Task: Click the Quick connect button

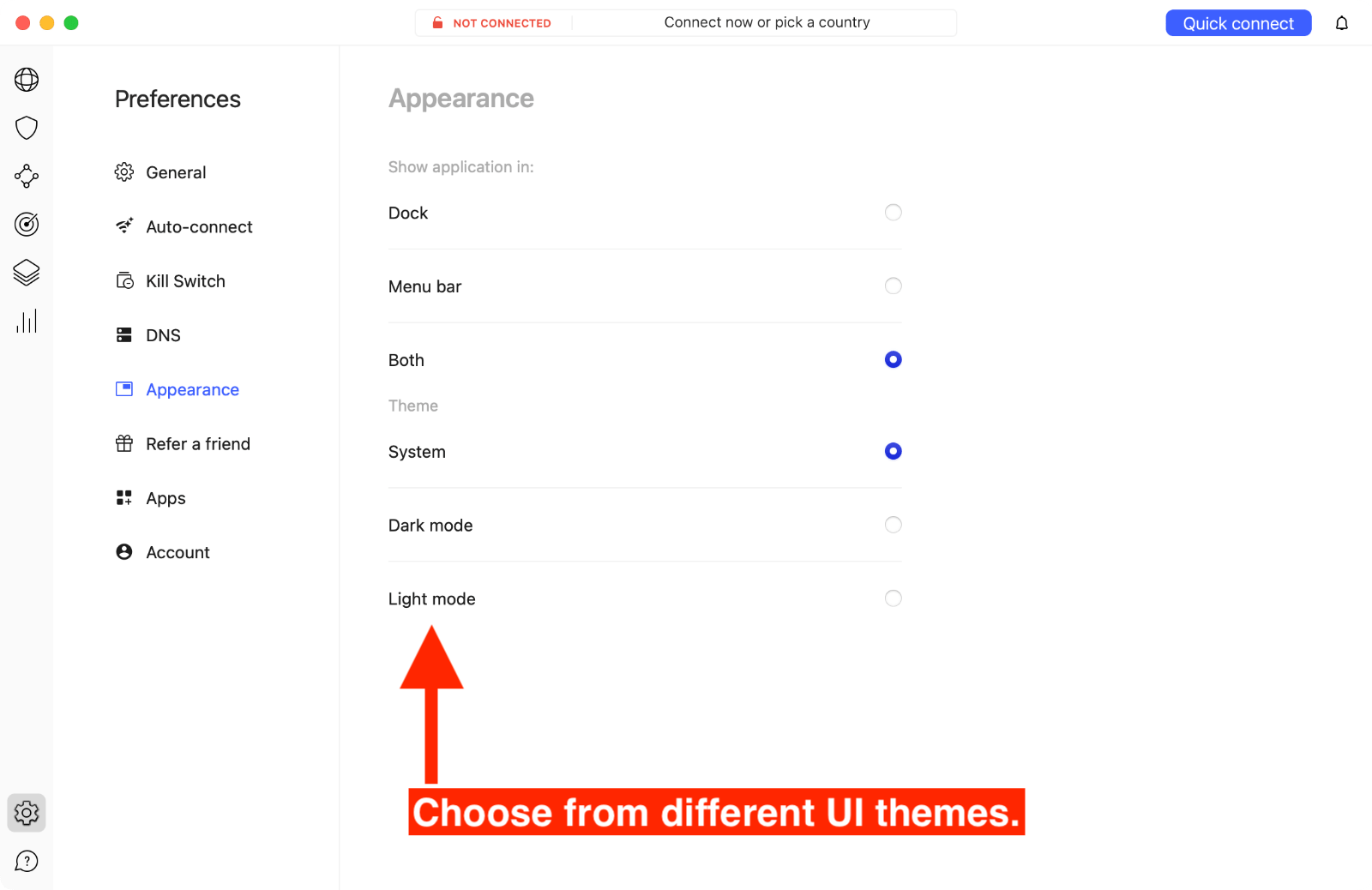Action: tap(1238, 23)
